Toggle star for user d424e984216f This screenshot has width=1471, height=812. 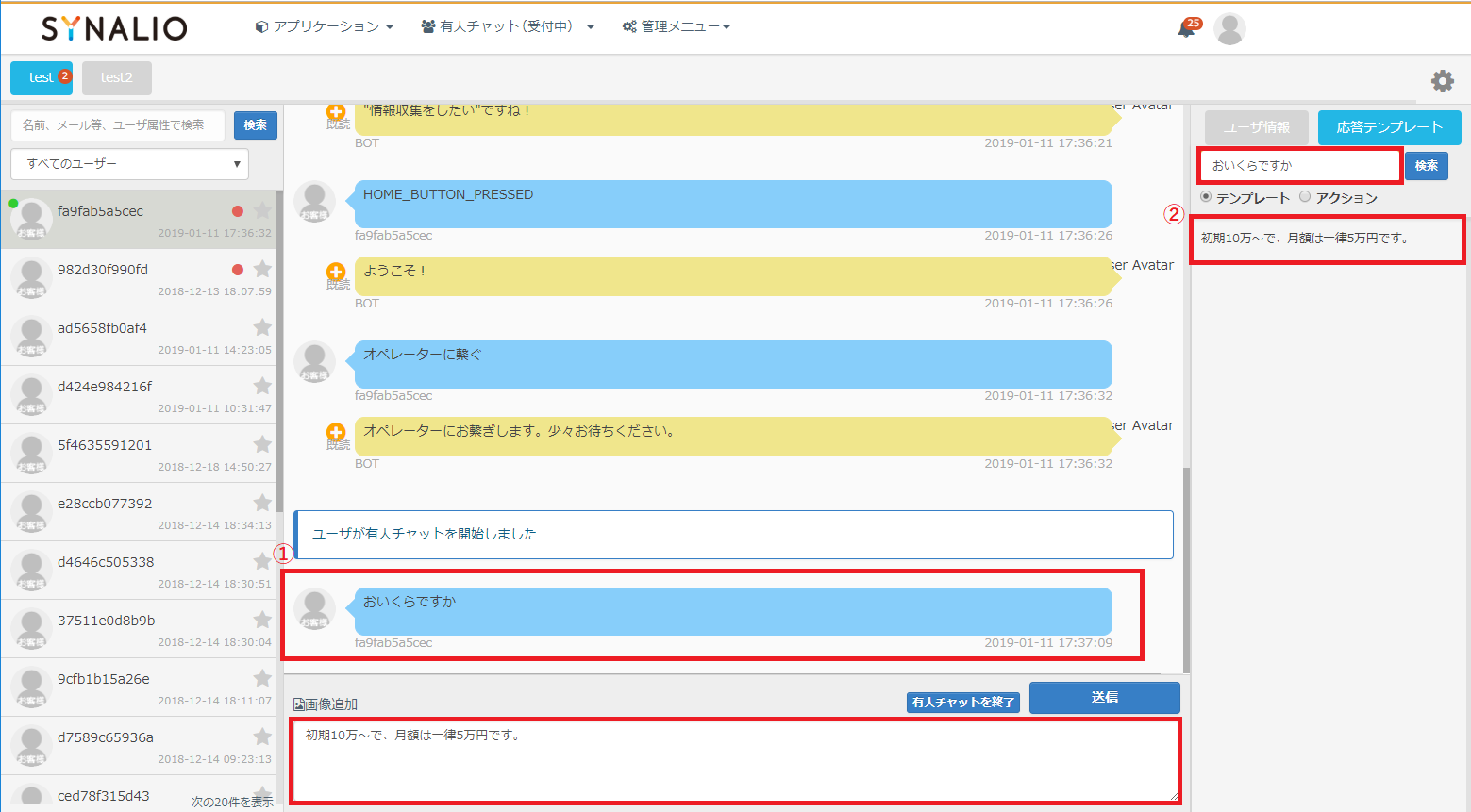point(262,386)
